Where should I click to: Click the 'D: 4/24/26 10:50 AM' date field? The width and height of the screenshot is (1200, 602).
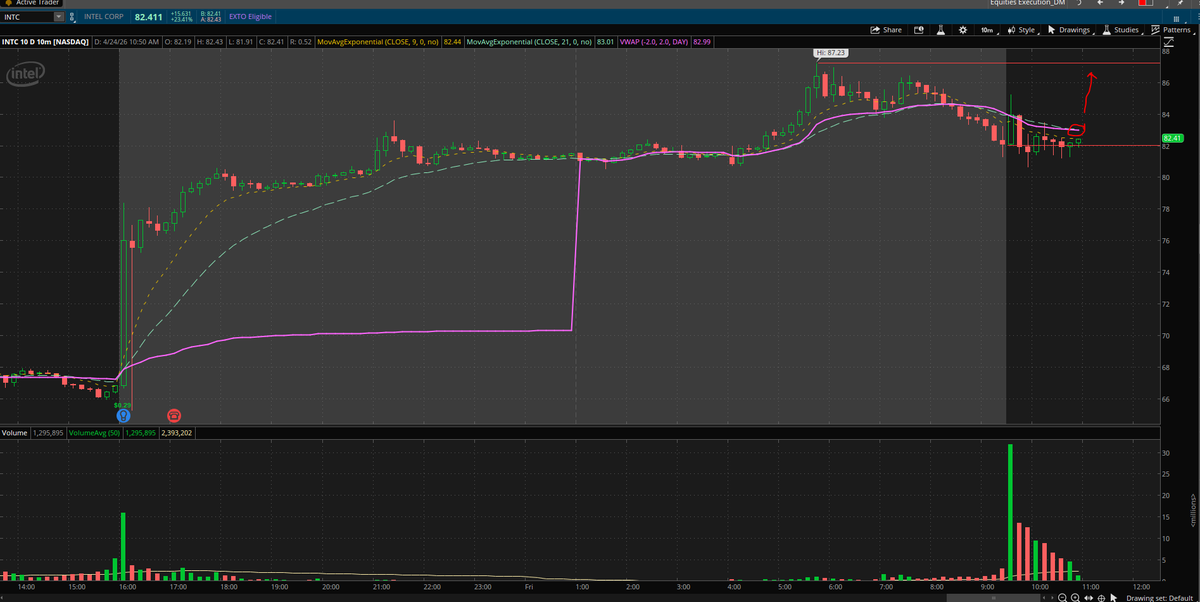[126, 42]
